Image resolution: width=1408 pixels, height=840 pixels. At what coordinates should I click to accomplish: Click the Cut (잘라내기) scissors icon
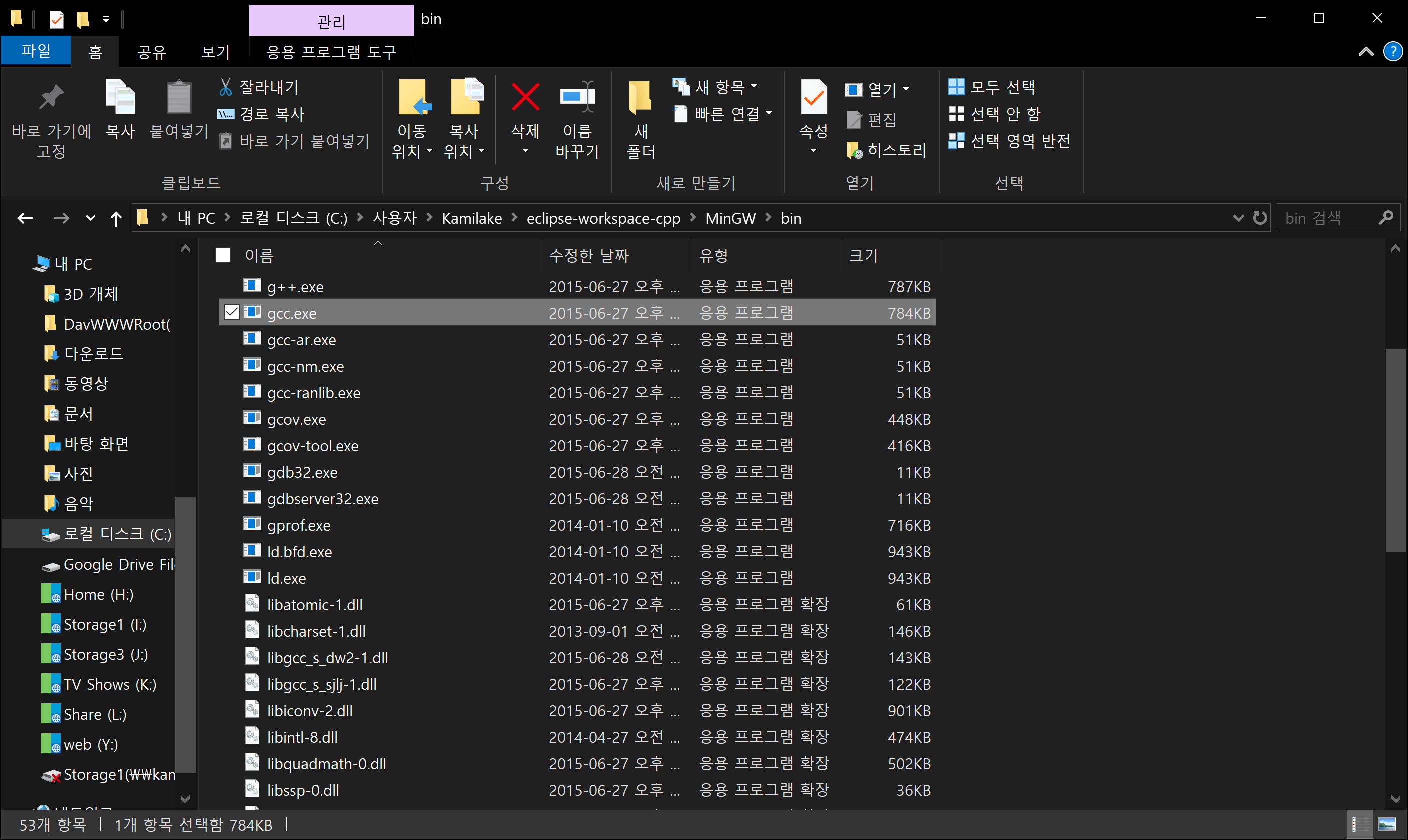click(x=225, y=87)
